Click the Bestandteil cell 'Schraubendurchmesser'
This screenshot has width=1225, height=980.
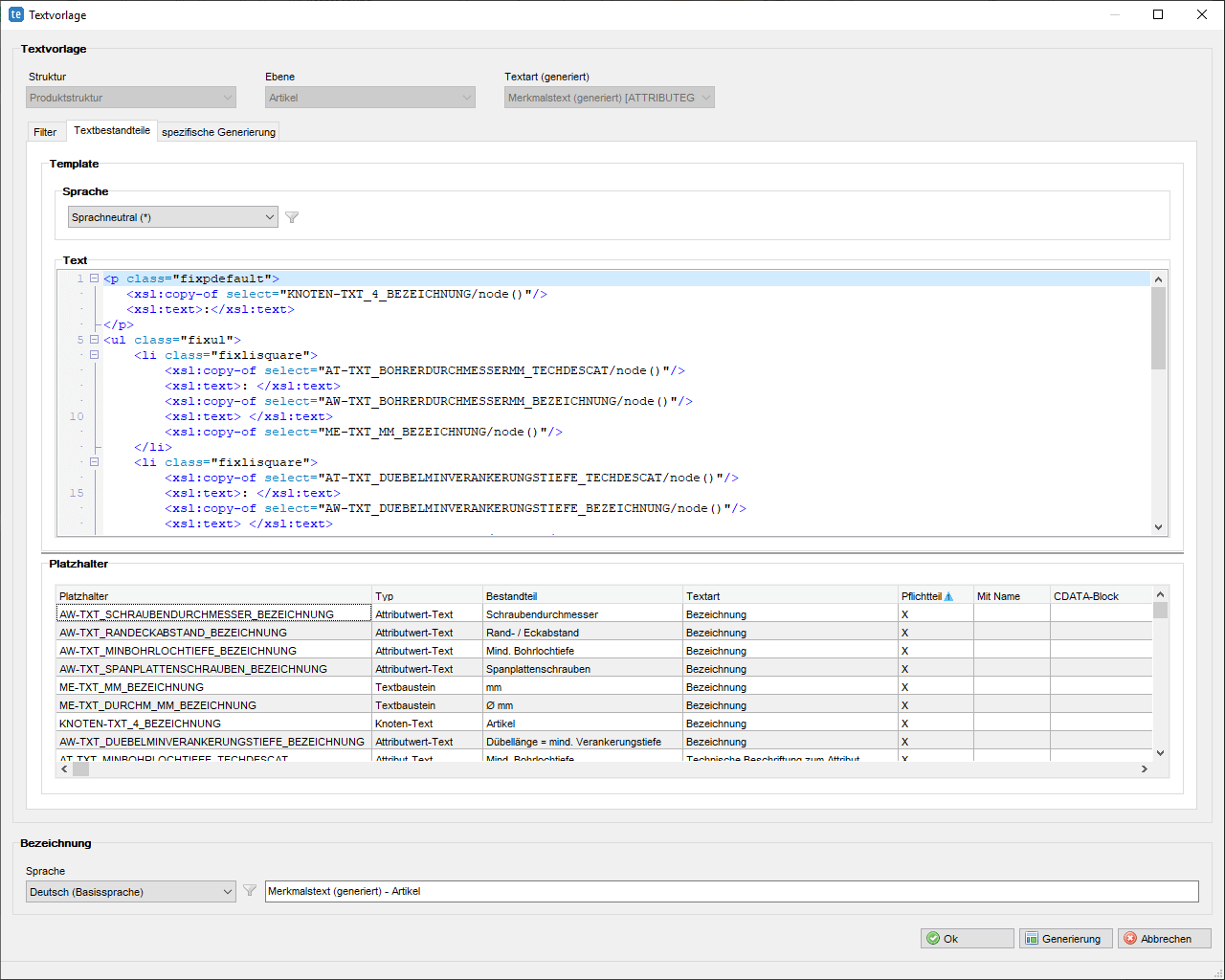coord(582,614)
